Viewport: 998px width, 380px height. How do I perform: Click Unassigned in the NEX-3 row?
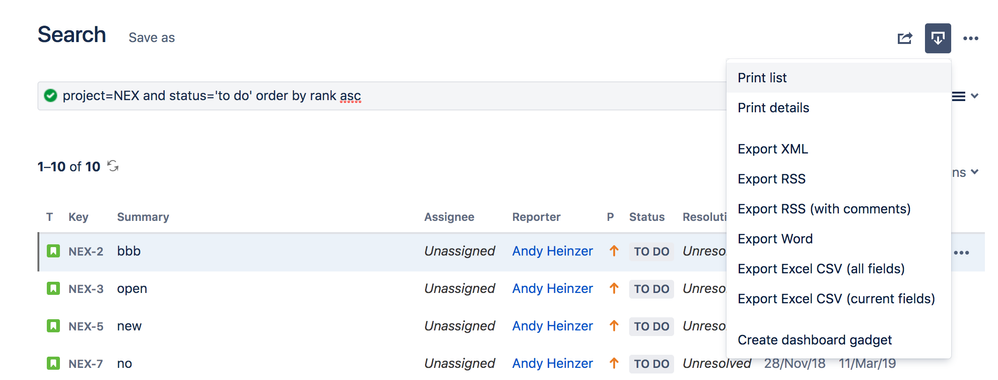(460, 288)
